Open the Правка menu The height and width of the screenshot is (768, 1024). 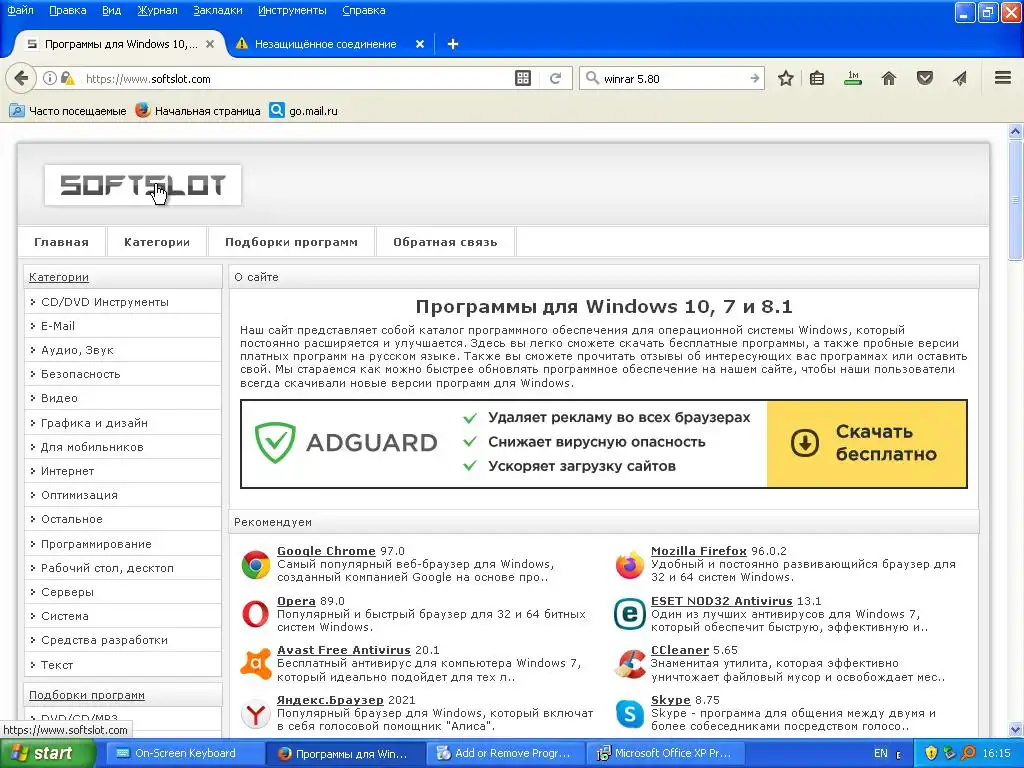point(68,10)
